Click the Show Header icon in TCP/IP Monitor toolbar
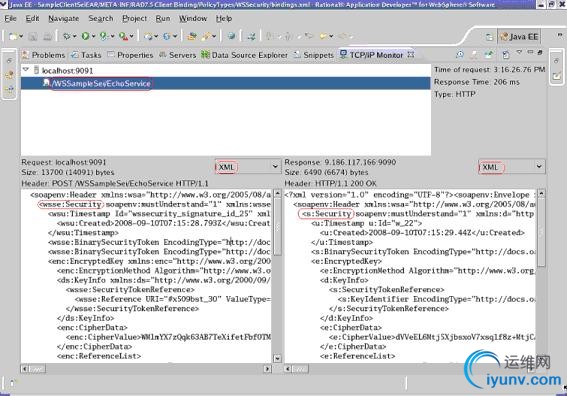 [506, 55]
